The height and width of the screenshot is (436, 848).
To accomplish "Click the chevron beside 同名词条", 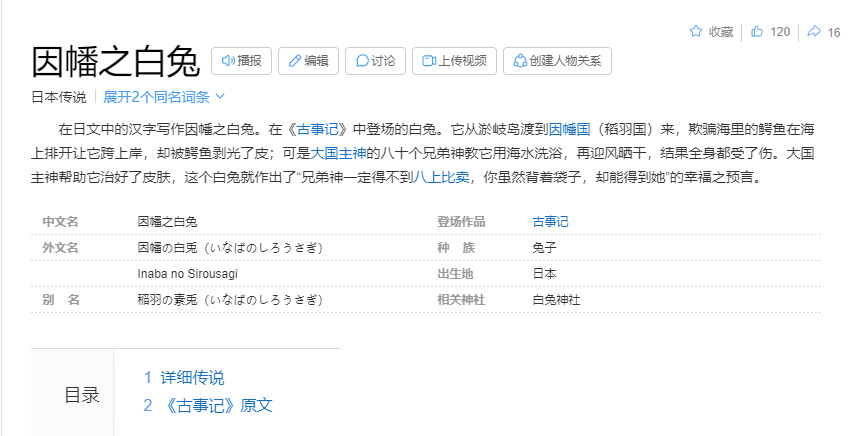I will point(221,97).
